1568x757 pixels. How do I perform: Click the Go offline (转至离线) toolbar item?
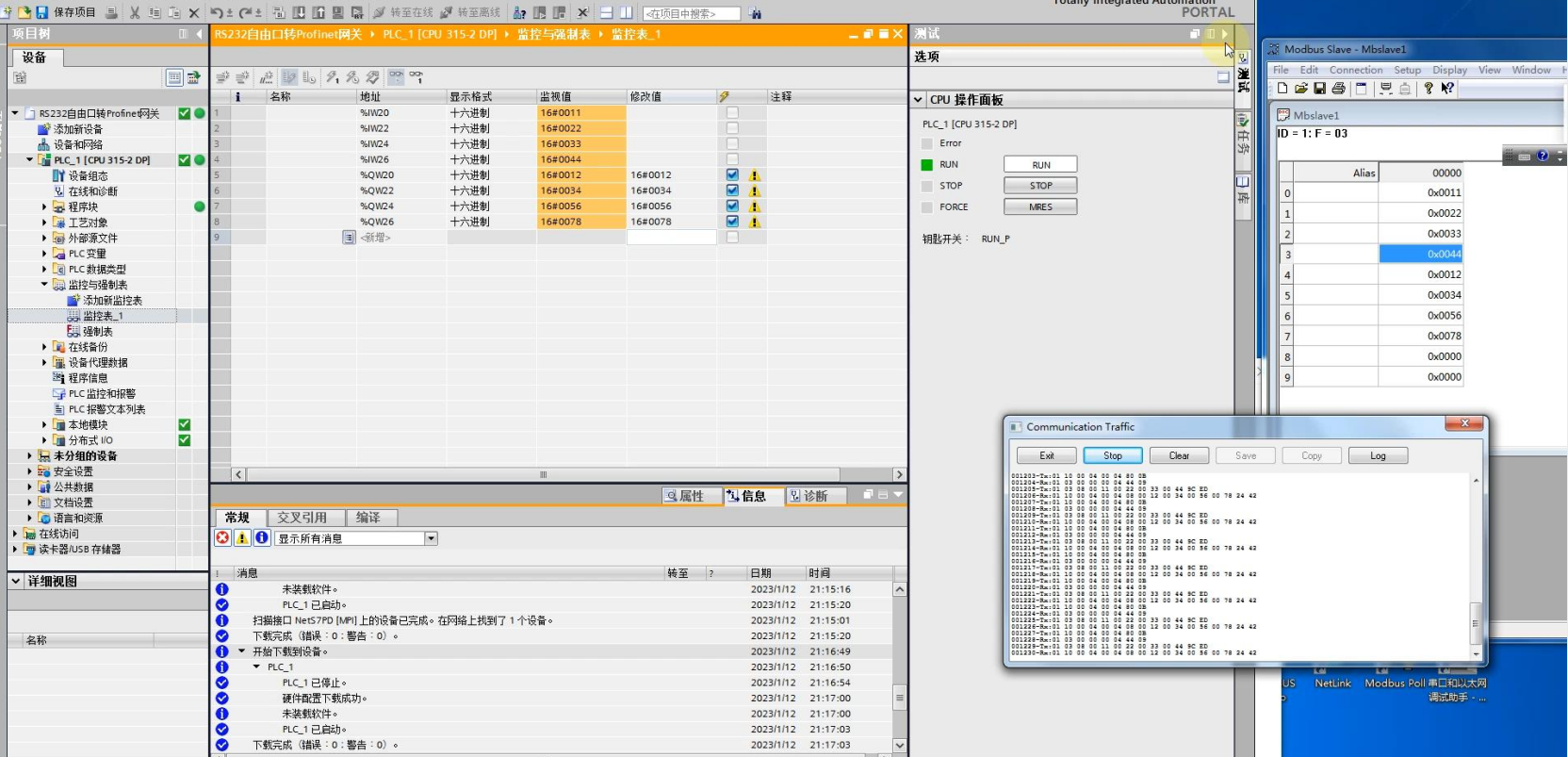pyautogui.click(x=469, y=12)
